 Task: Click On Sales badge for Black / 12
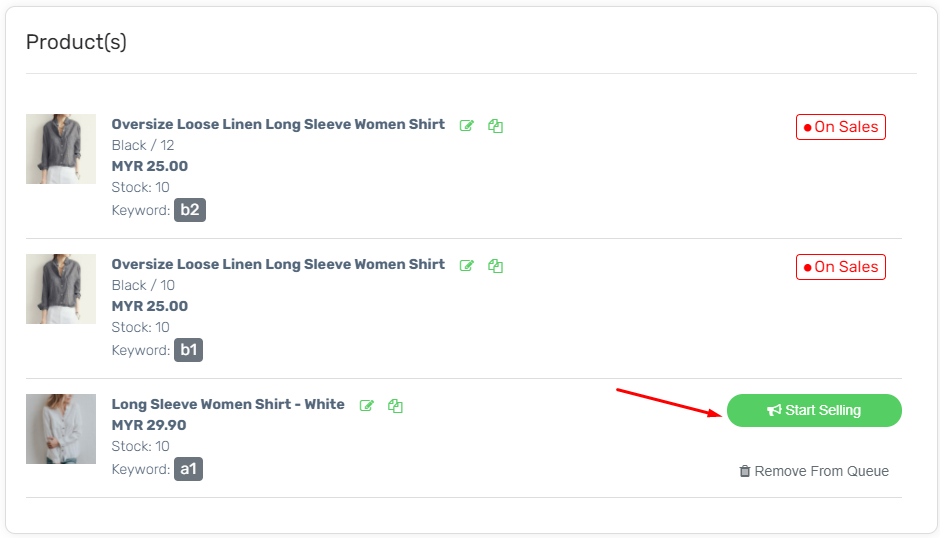[841, 127]
